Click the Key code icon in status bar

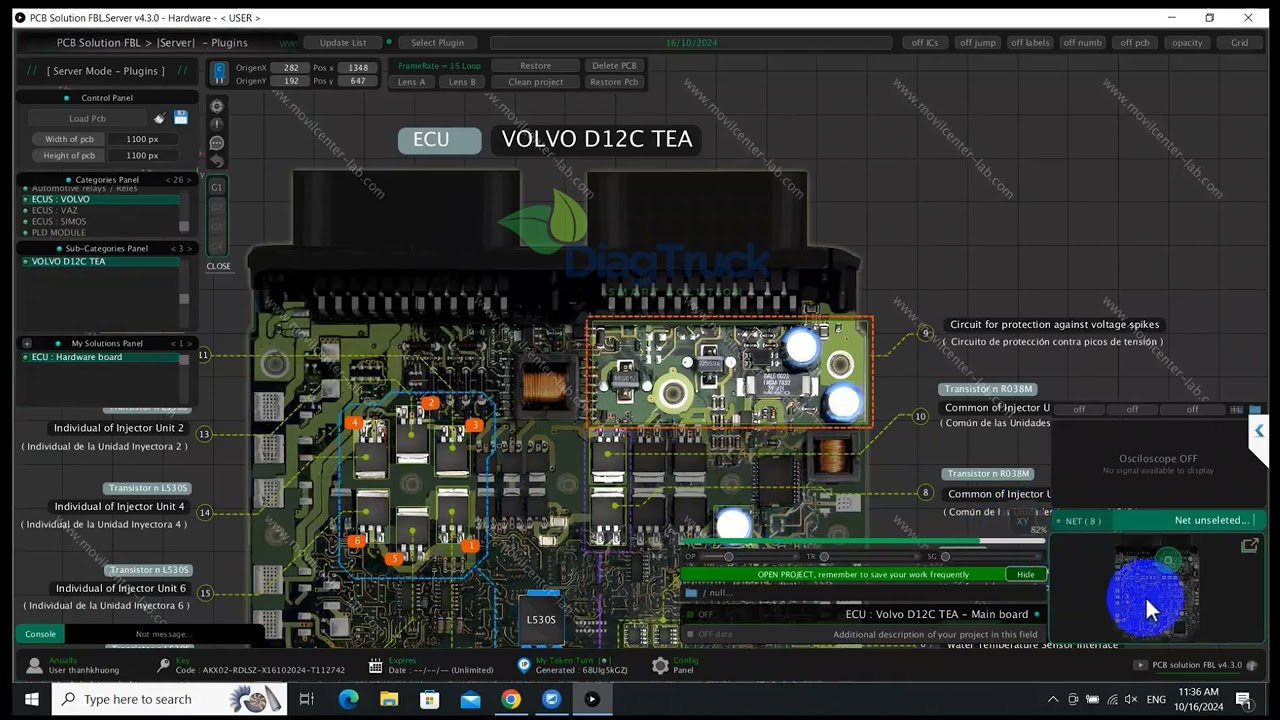tap(163, 665)
